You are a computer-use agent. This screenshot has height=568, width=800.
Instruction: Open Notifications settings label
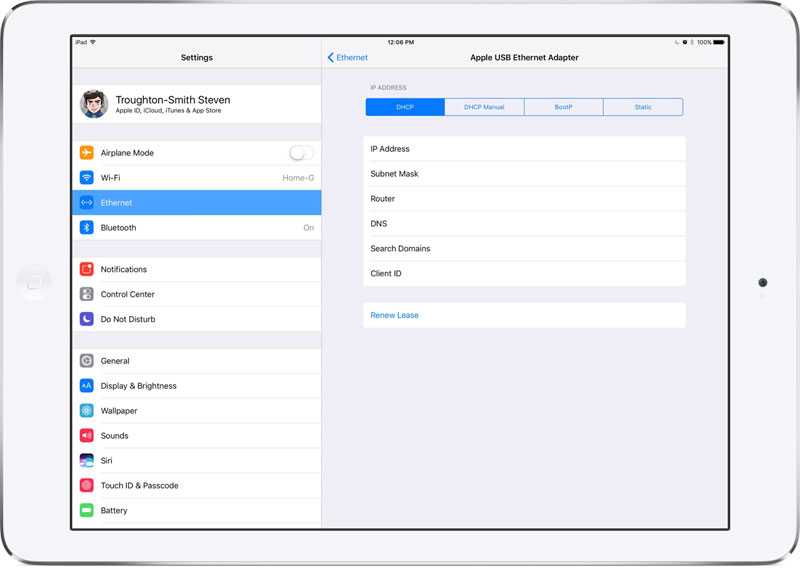[123, 269]
